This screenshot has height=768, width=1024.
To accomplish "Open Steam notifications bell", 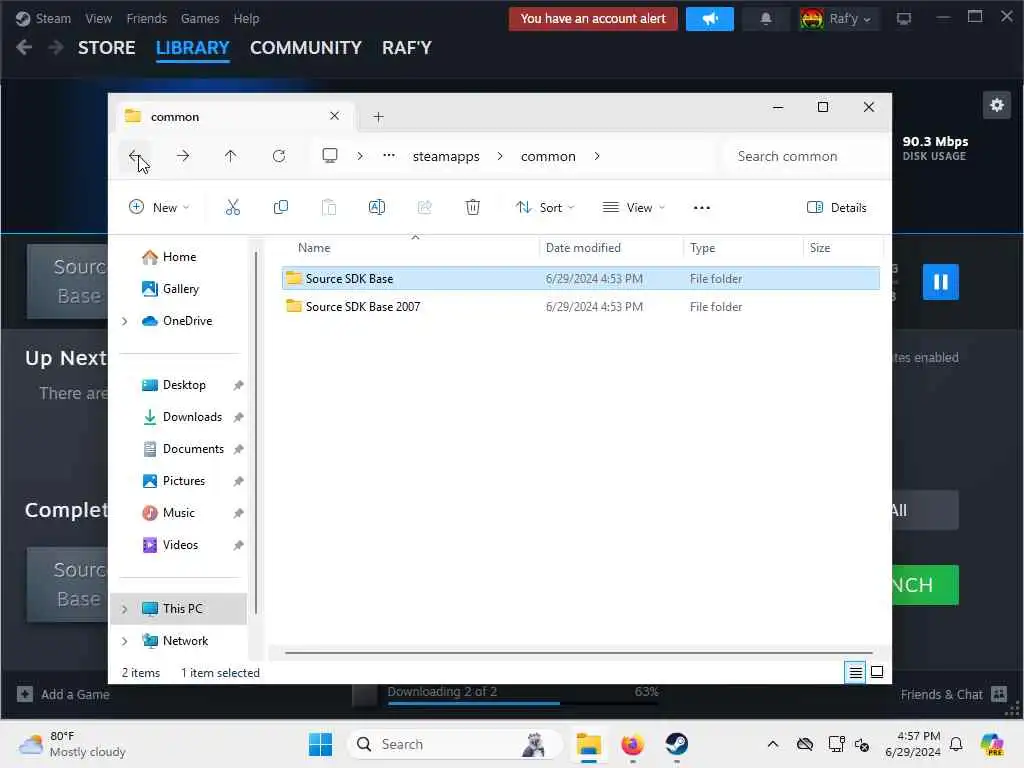I will point(766,19).
